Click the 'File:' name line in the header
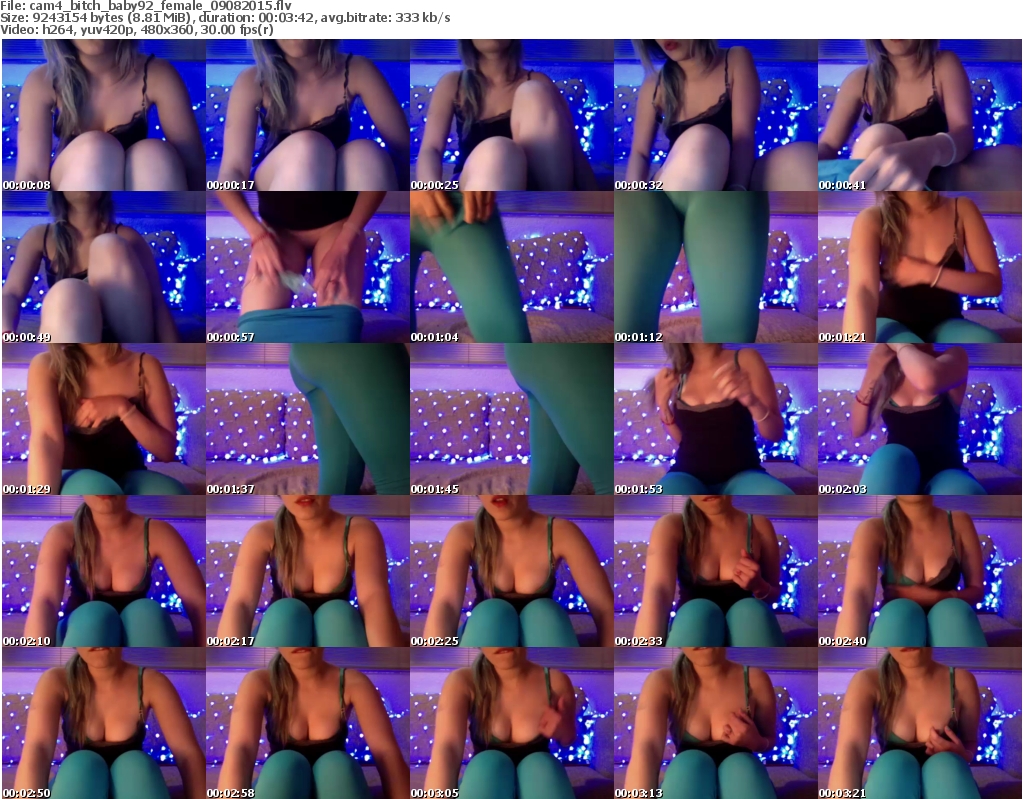The image size is (1024, 799). coord(146,6)
